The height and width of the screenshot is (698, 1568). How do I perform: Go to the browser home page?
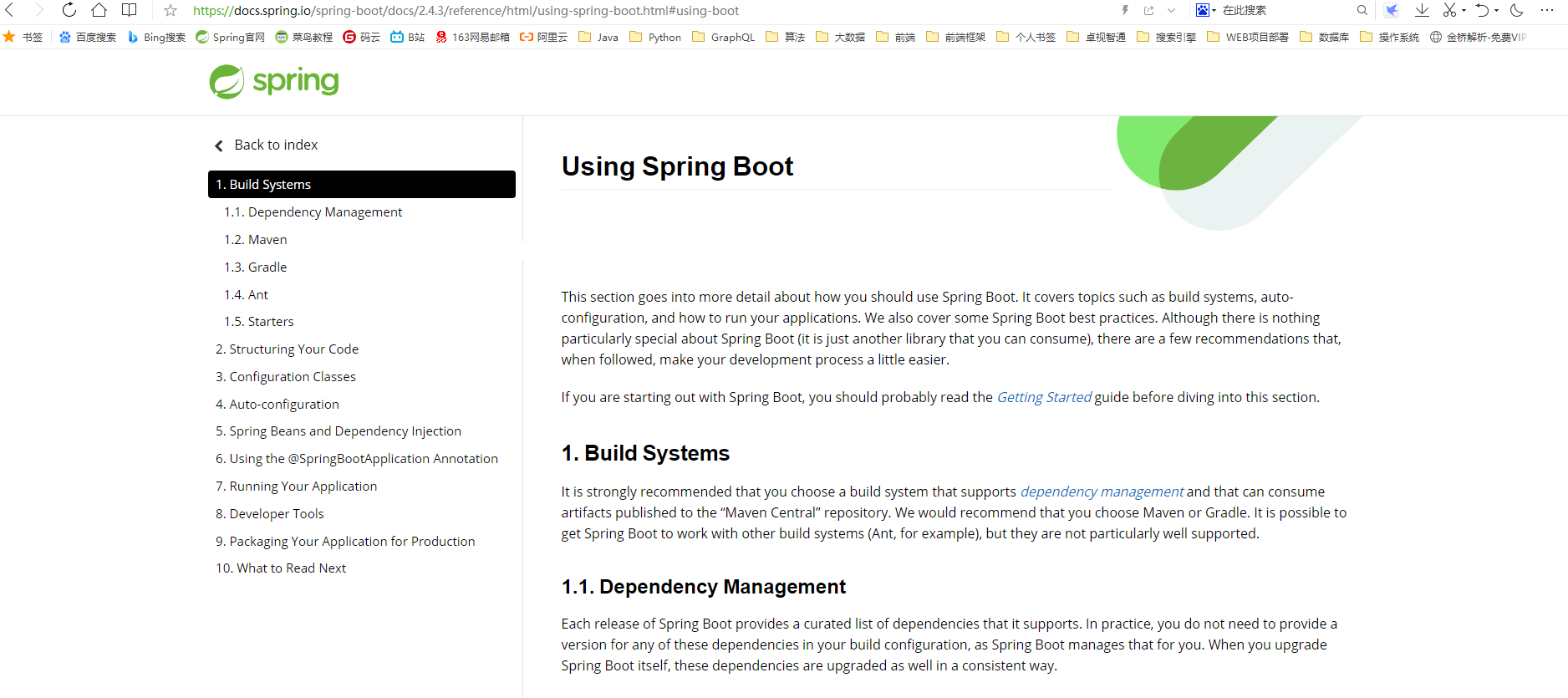[99, 10]
